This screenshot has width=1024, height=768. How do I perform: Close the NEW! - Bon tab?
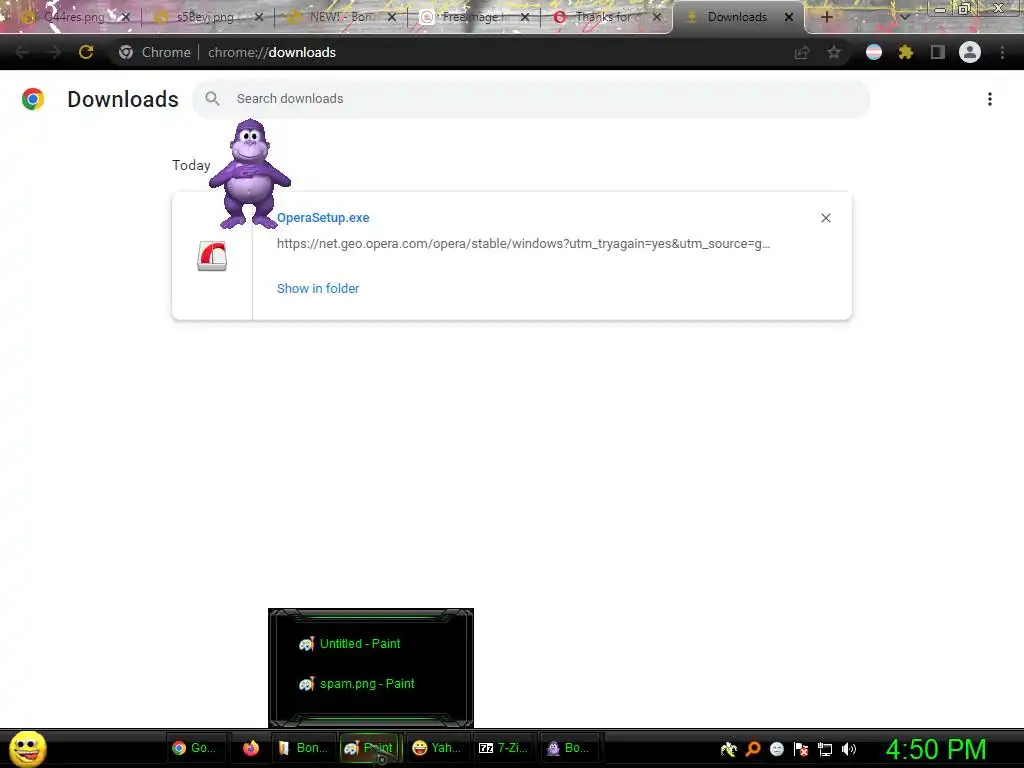[392, 17]
